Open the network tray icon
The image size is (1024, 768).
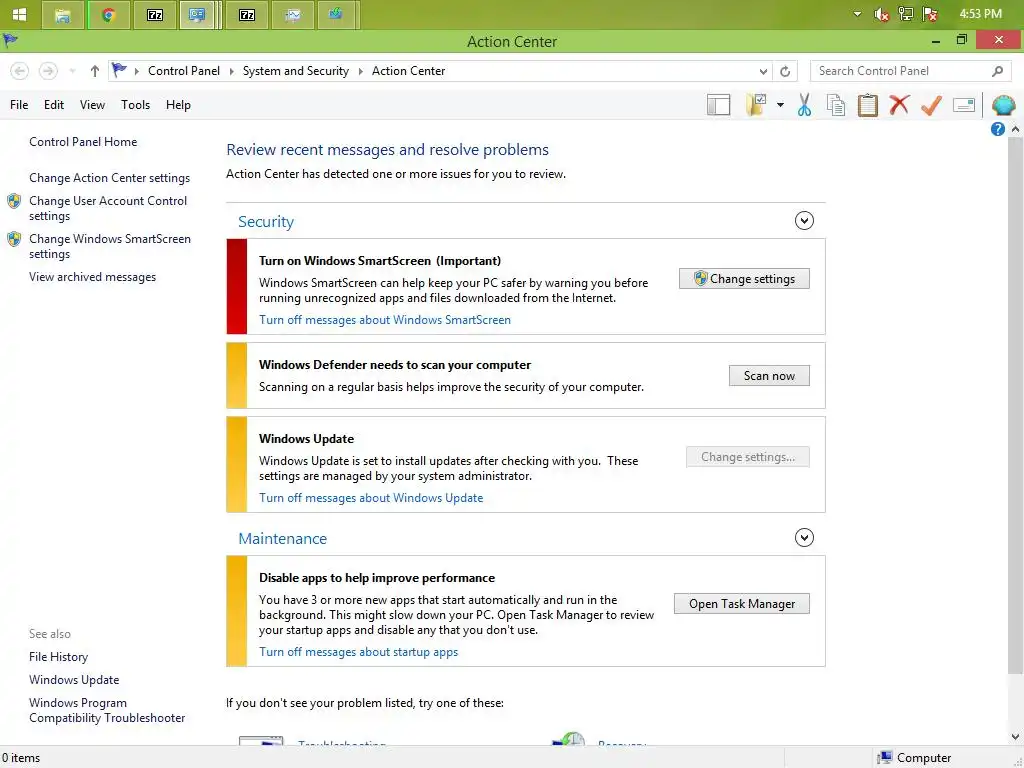coord(906,14)
